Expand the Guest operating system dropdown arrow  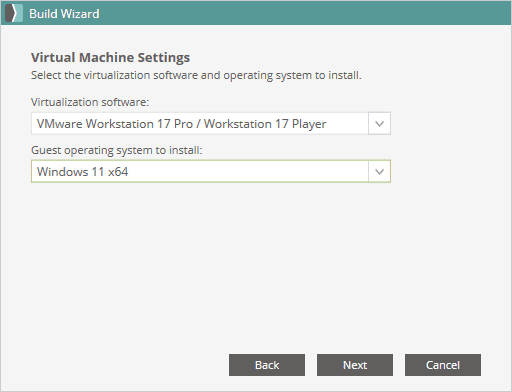(379, 172)
